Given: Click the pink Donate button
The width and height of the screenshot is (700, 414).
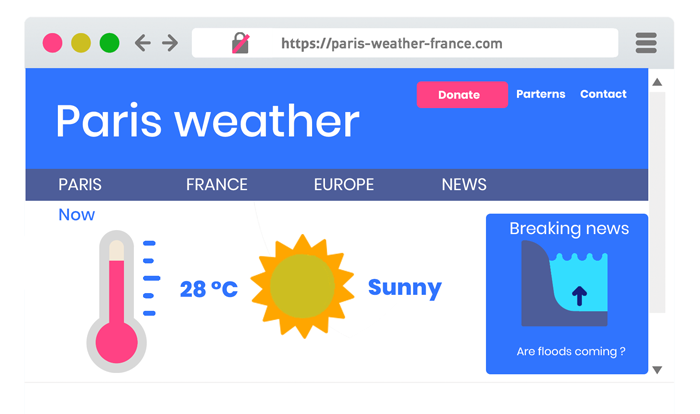Looking at the screenshot, I should 462,95.
